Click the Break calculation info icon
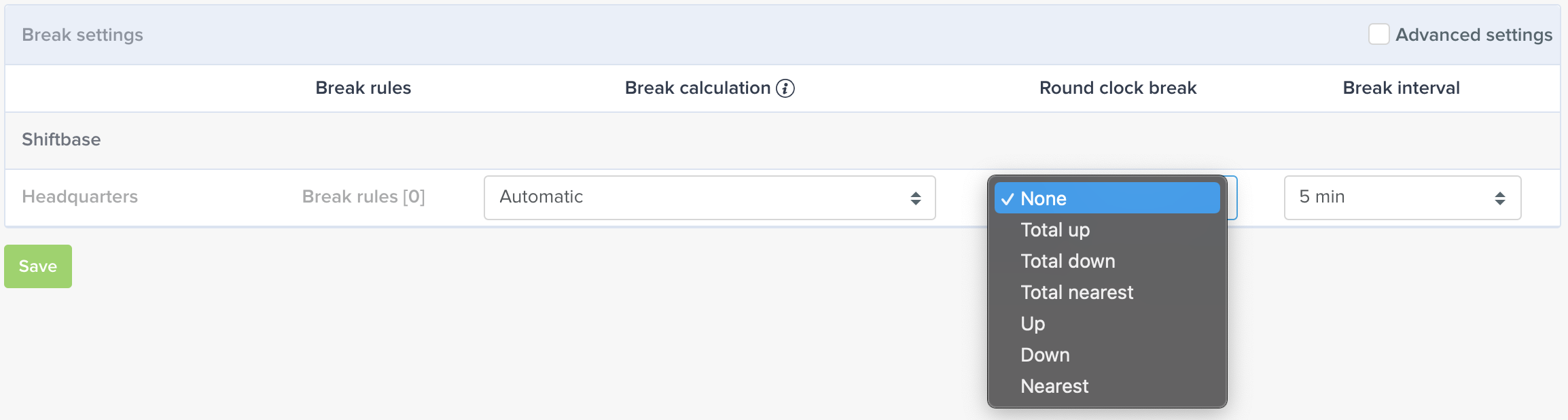This screenshot has width=1568, height=420. 785,88
